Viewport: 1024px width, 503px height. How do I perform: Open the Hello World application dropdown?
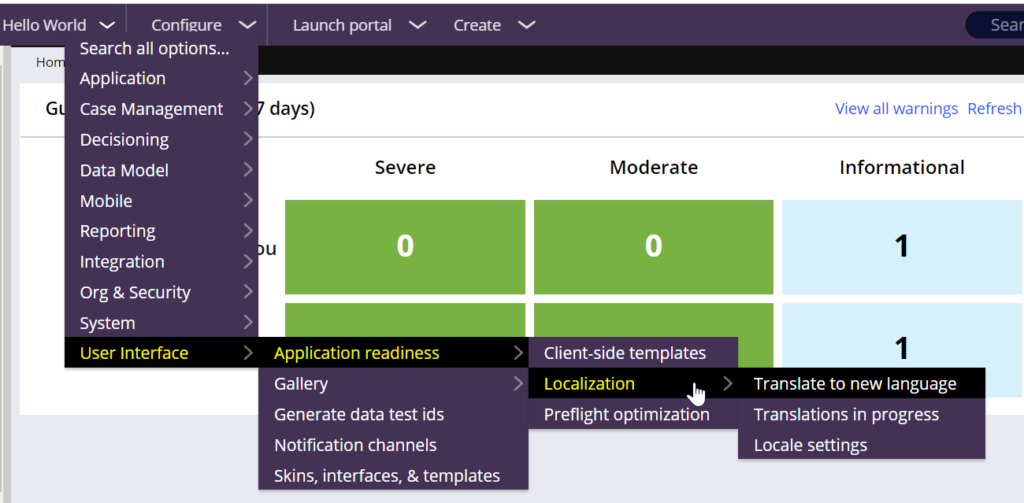[x=59, y=25]
